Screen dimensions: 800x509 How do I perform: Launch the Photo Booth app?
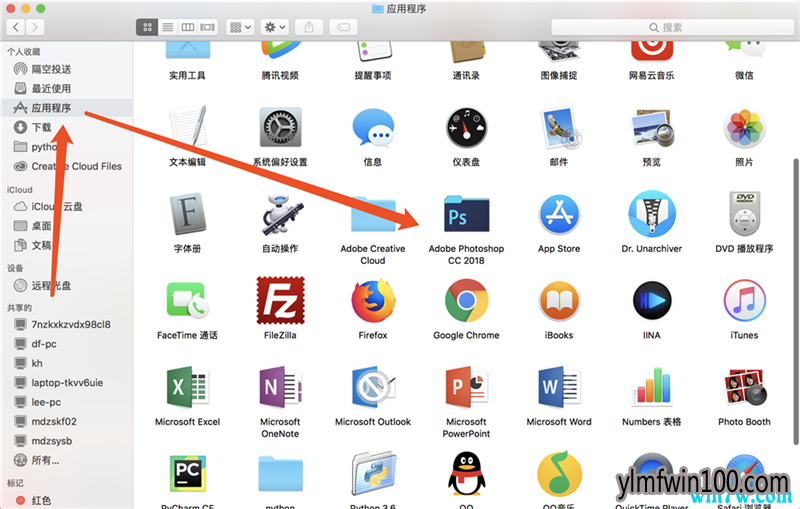click(744, 388)
